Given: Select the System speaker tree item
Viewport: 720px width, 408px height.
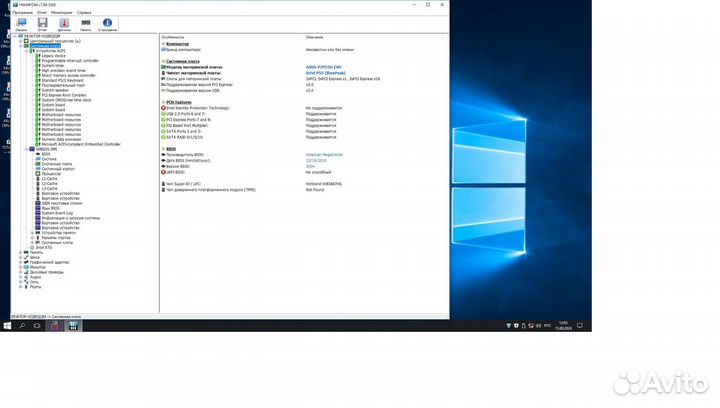Looking at the screenshot, I should point(55,90).
